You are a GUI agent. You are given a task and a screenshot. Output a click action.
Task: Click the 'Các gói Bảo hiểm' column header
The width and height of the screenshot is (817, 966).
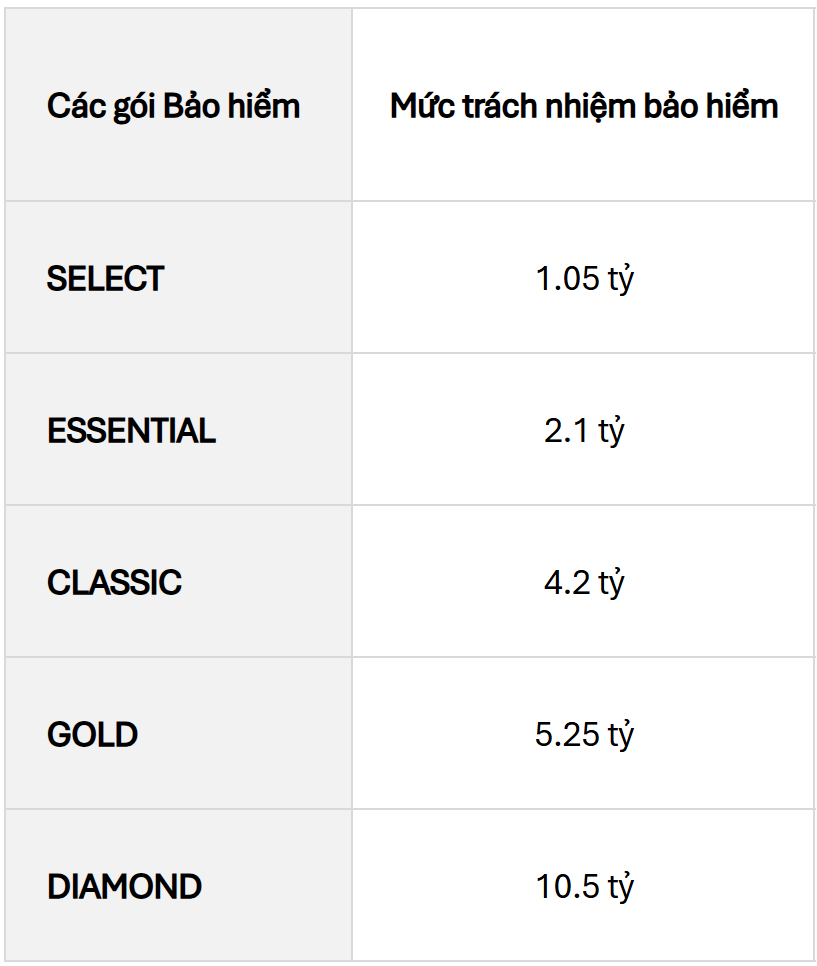(x=173, y=106)
